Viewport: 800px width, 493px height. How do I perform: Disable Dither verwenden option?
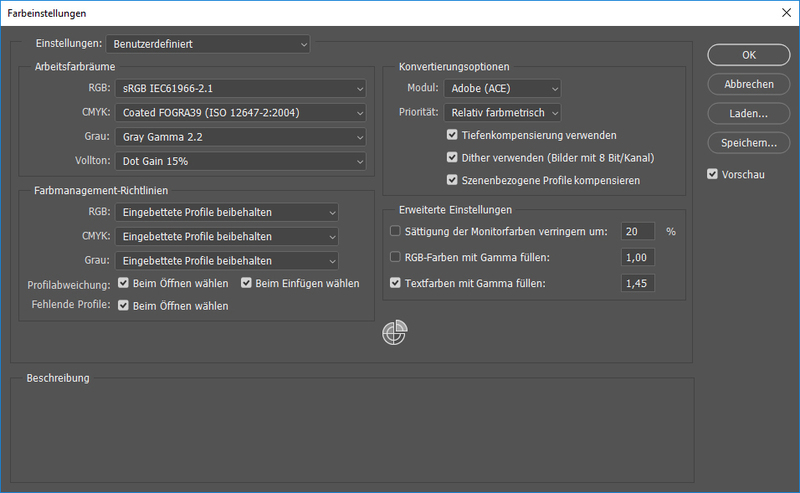pyautogui.click(x=453, y=158)
